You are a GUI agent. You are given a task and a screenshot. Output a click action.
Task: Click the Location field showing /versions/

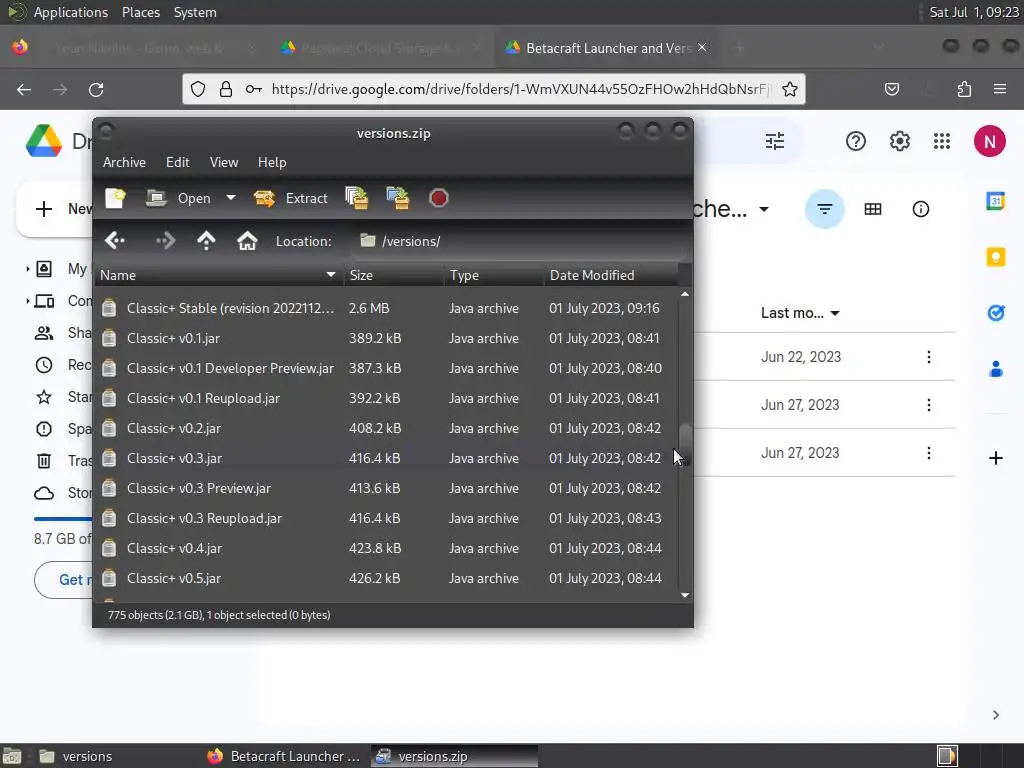pyautogui.click(x=520, y=241)
